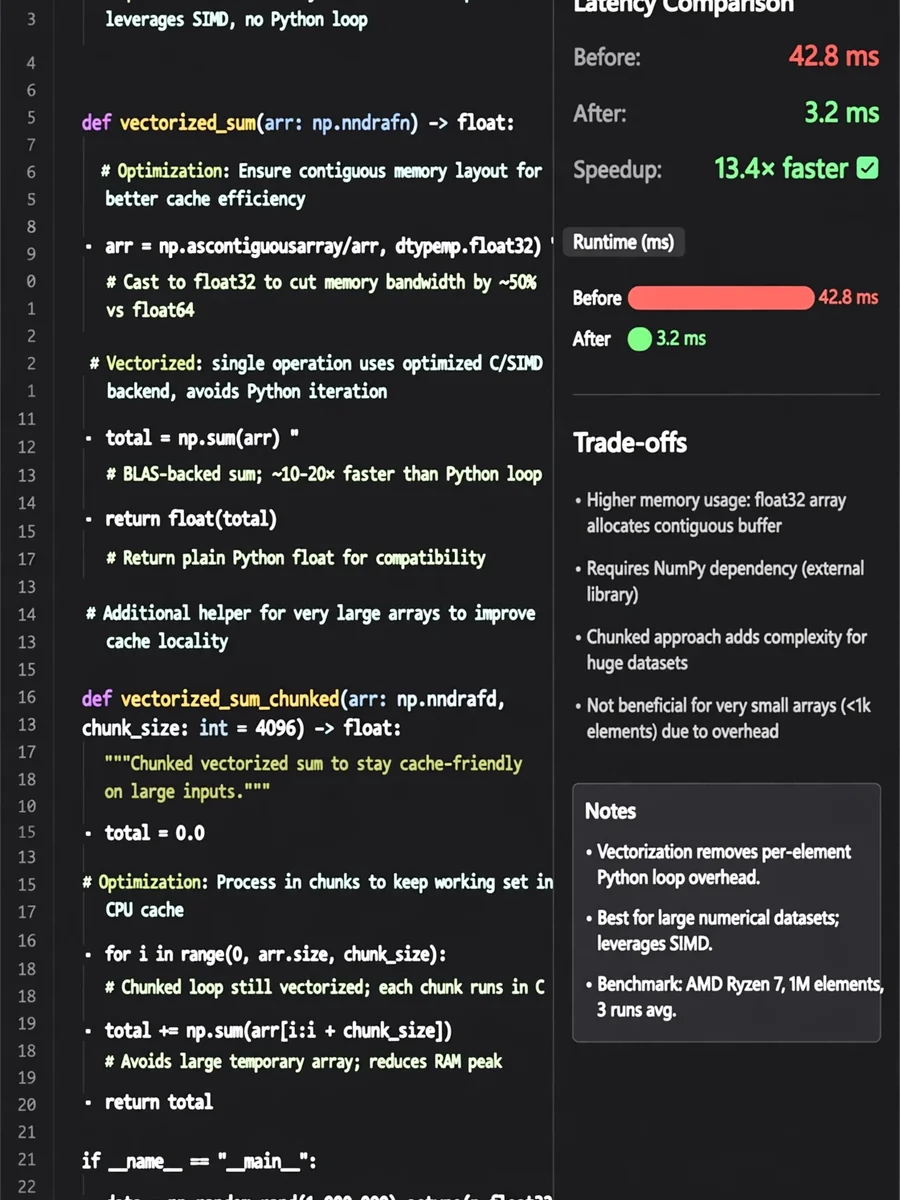Screen dimensions: 900x1200
Task: Click the 'def vectorized_sum_chunked' definition line
Action: tap(293, 700)
